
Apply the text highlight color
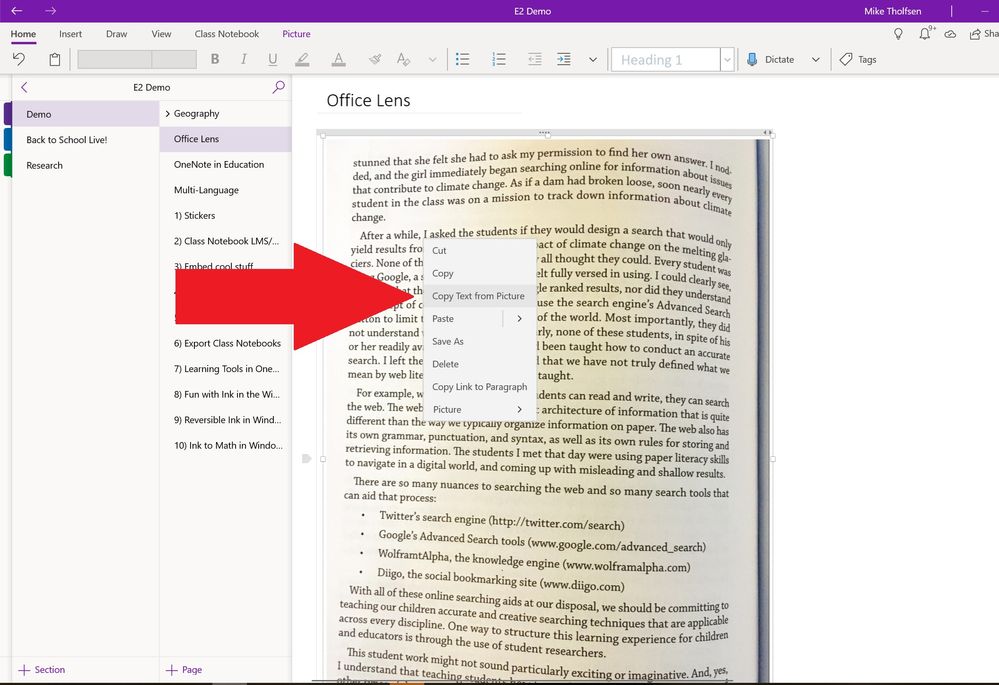[x=302, y=59]
